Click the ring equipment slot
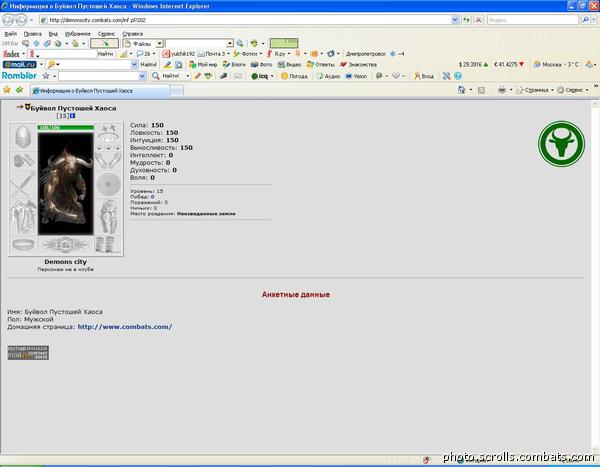The image size is (600, 467). [x=23, y=245]
